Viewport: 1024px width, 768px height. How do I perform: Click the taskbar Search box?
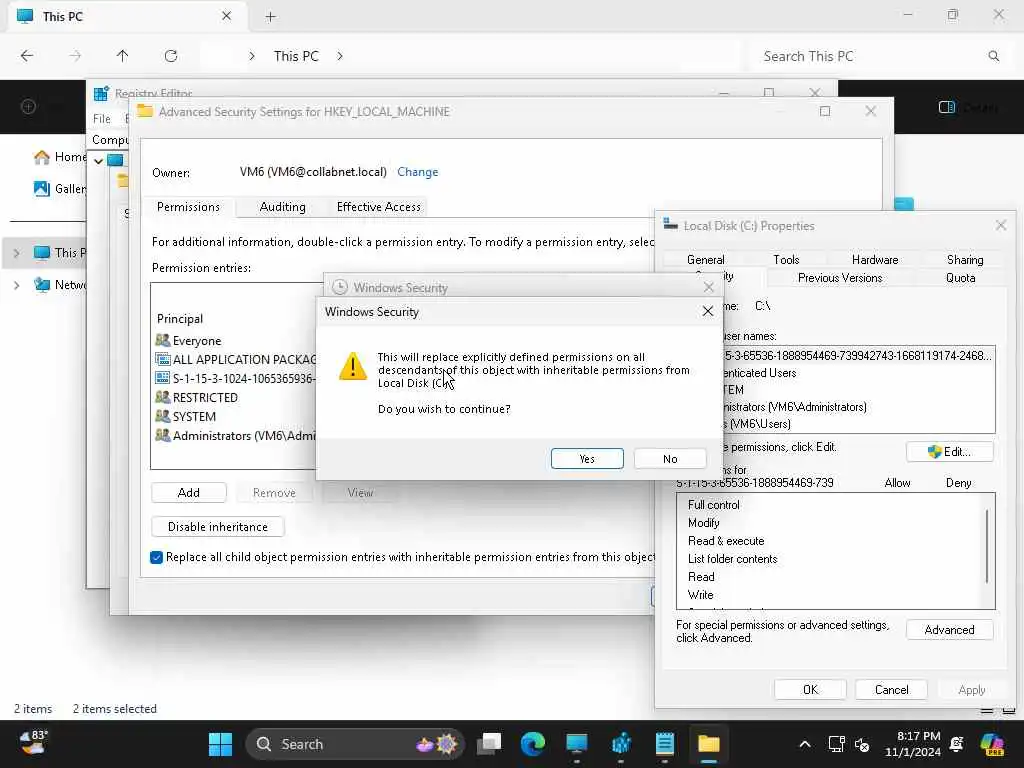[356, 744]
